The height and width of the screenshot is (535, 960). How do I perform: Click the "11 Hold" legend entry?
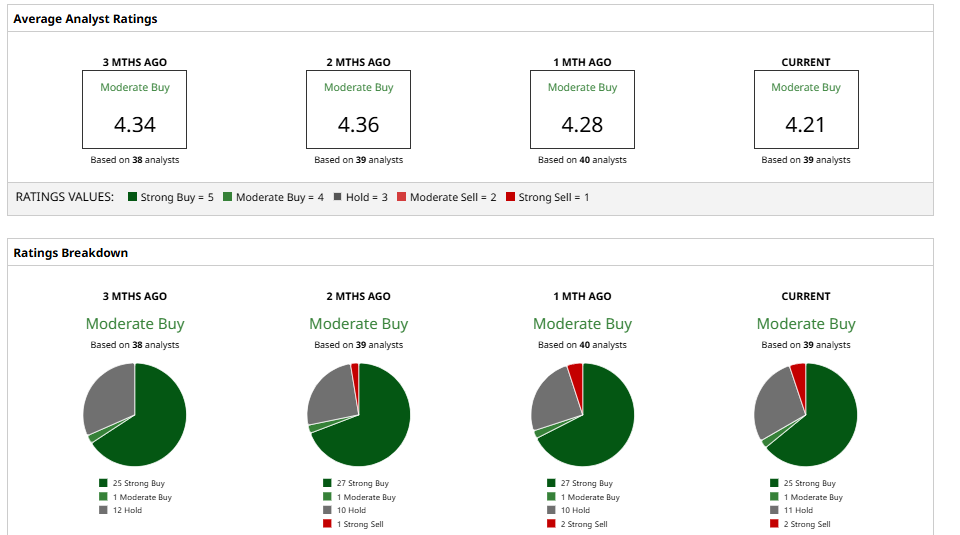click(798, 510)
